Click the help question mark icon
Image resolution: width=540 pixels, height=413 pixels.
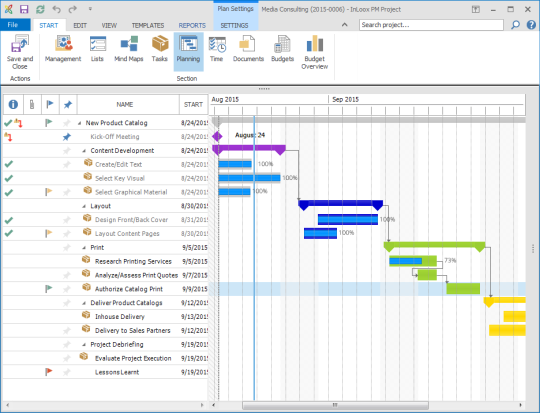531,25
